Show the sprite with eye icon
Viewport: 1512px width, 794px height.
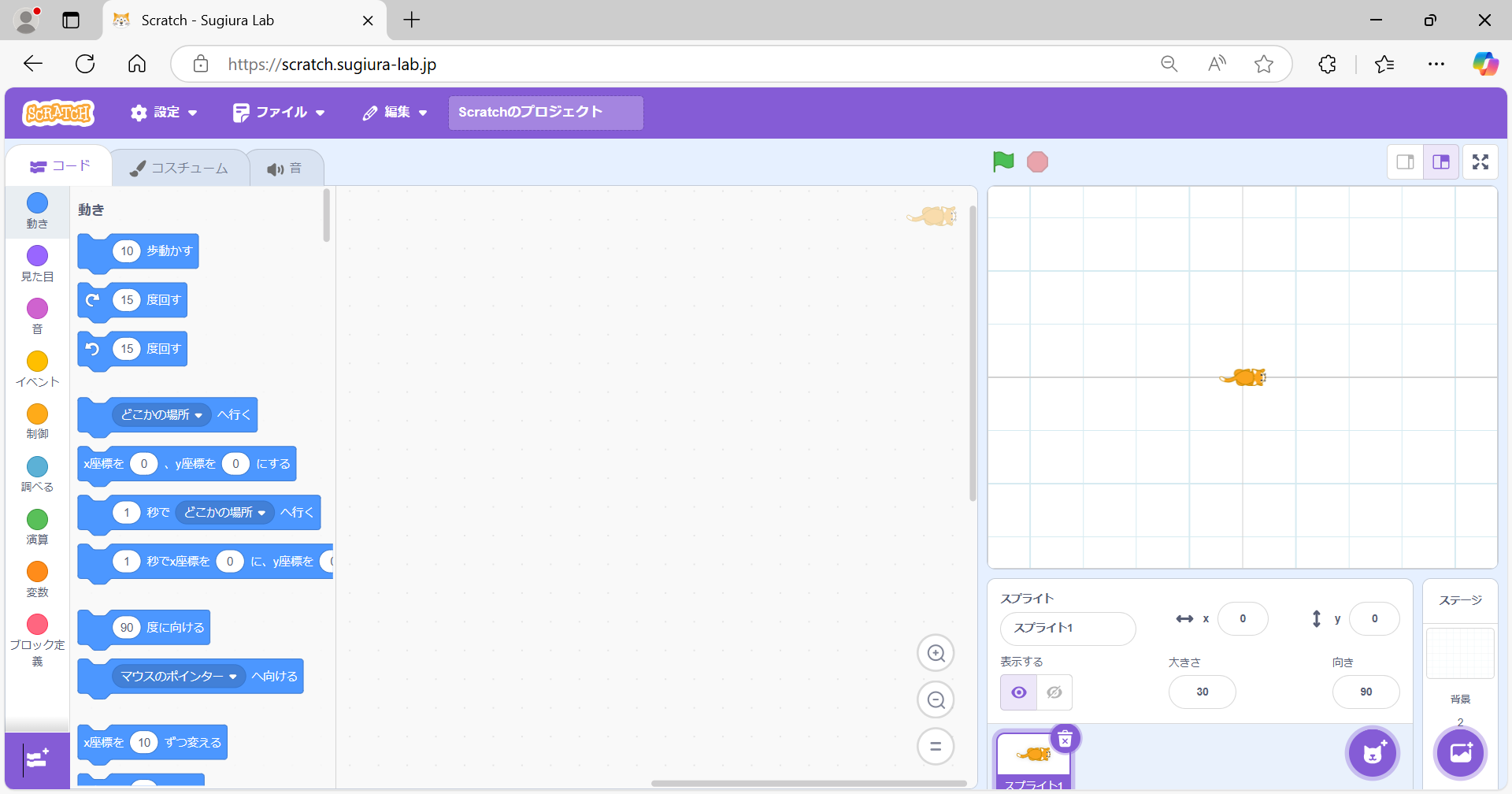[x=1018, y=692]
